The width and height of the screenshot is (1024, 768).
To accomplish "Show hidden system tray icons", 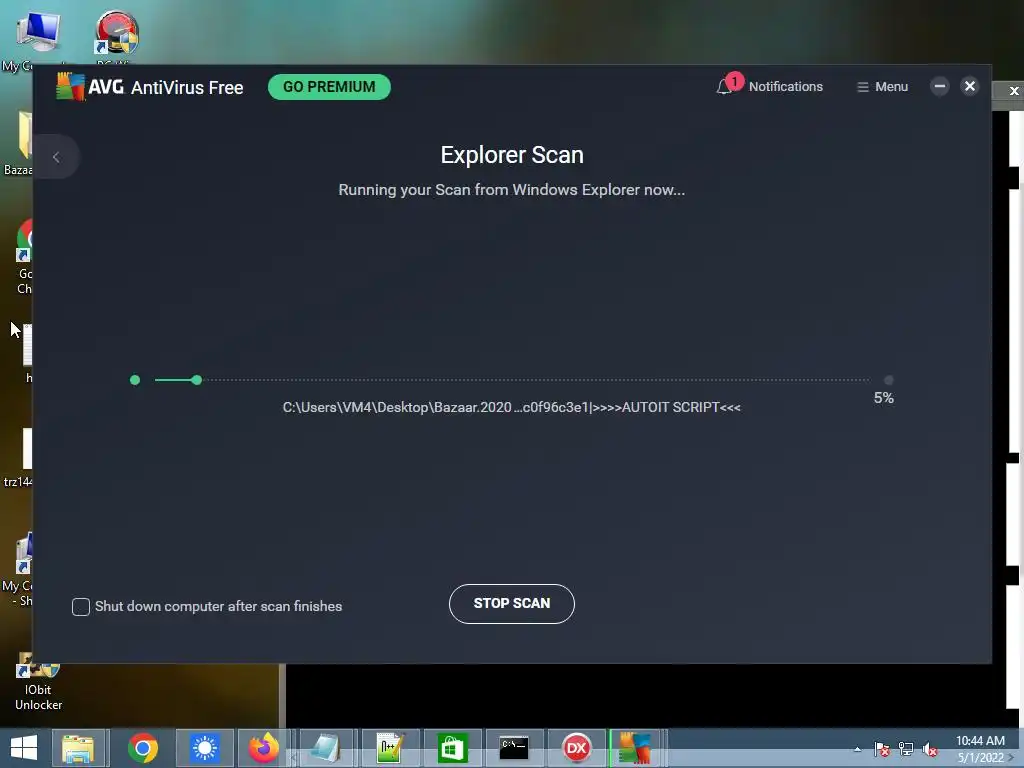I will (x=857, y=749).
